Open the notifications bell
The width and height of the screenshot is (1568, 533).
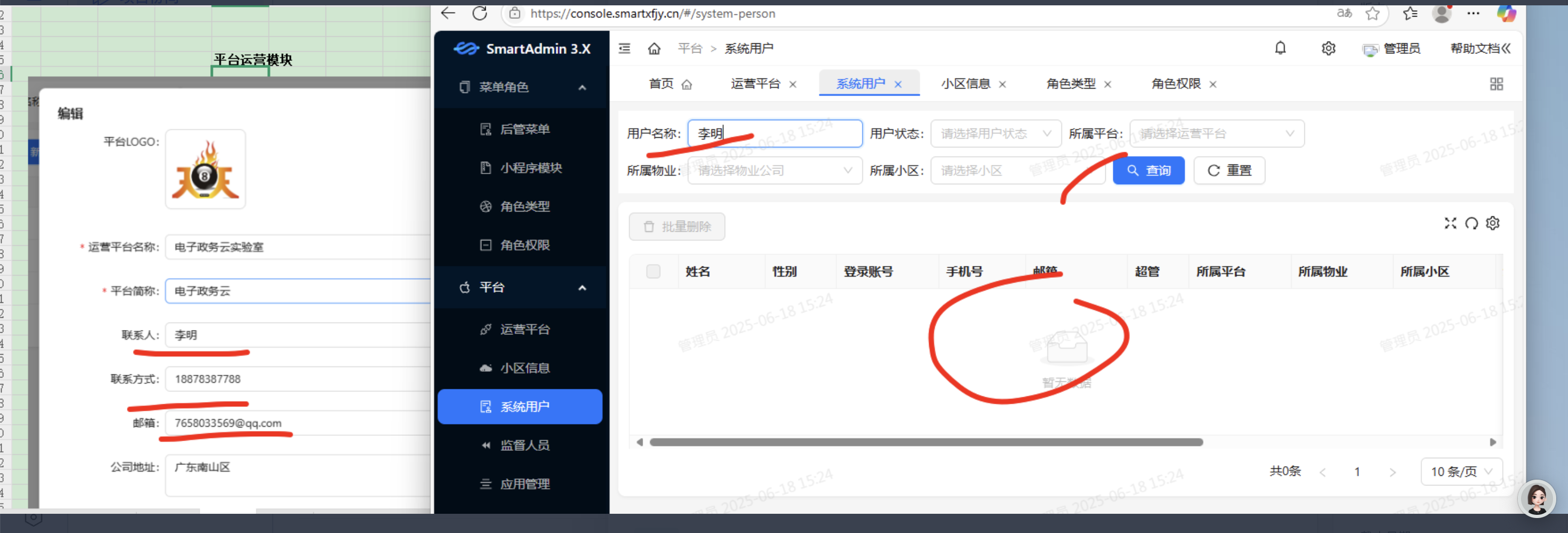pyautogui.click(x=1280, y=48)
